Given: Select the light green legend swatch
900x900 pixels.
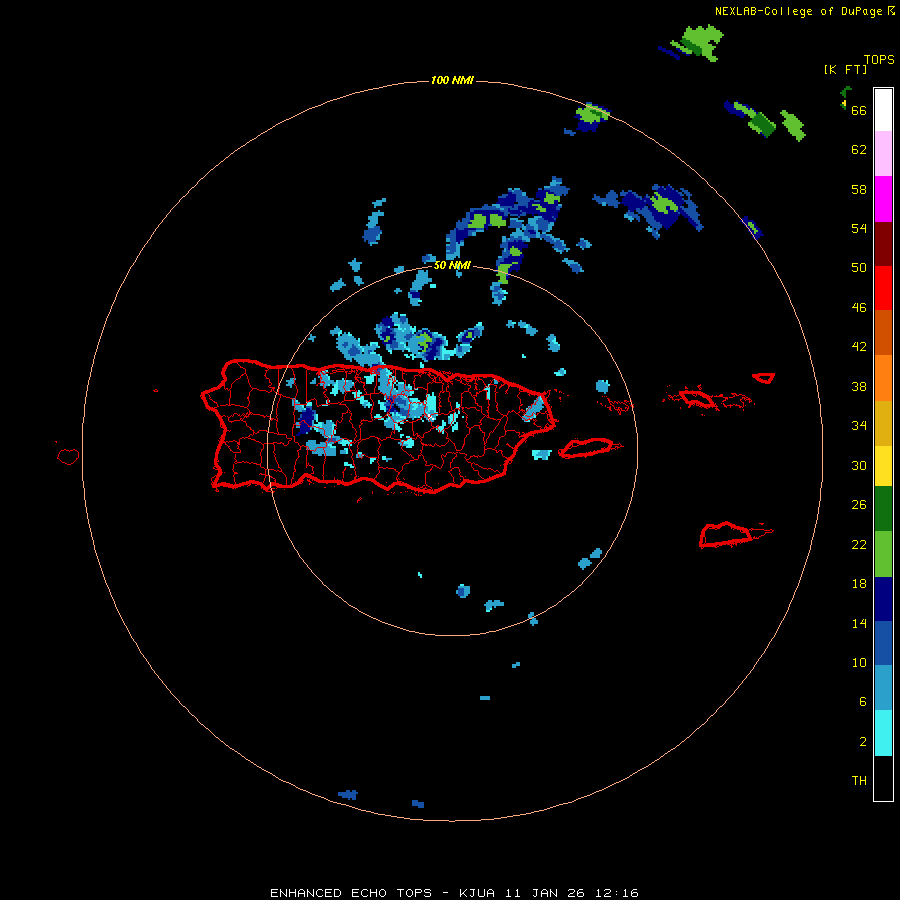Looking at the screenshot, I should 883,554.
